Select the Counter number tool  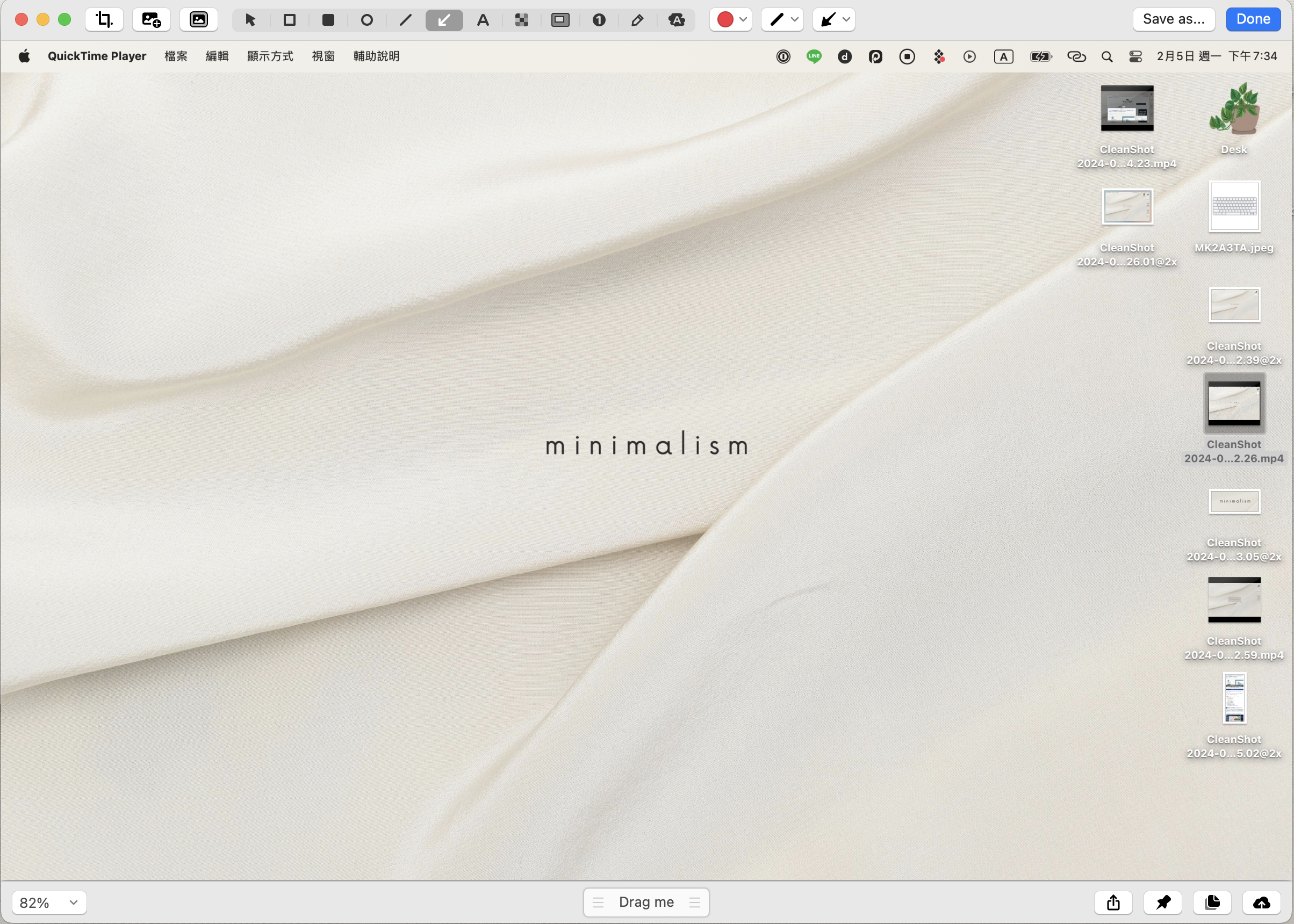599,20
